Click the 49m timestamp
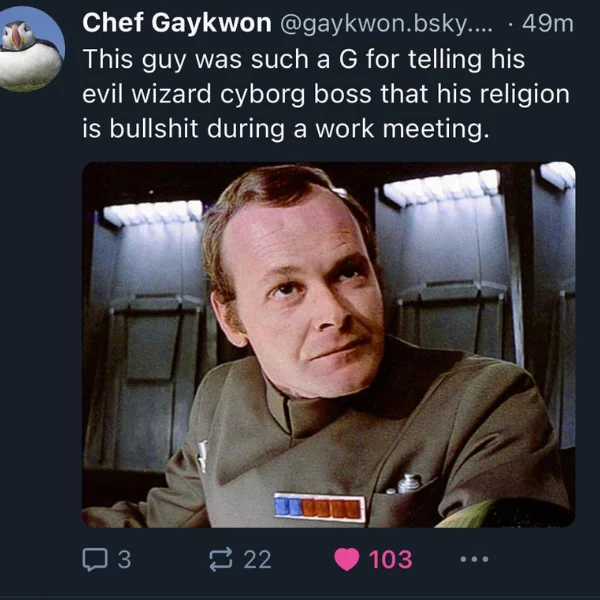The width and height of the screenshot is (600, 600). click(548, 23)
